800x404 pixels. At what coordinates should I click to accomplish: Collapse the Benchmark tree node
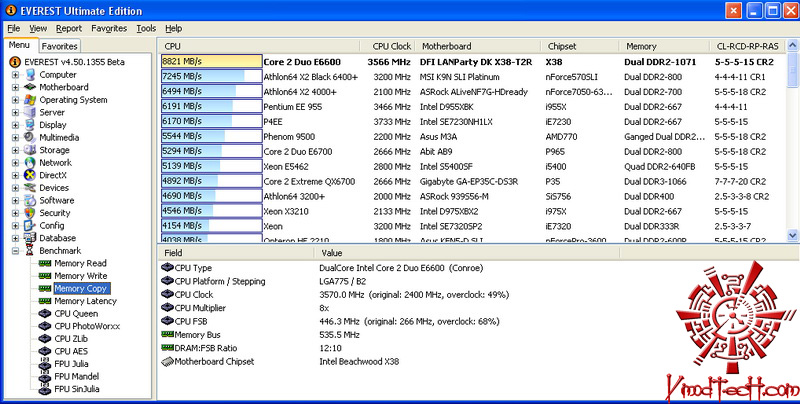click(15, 250)
